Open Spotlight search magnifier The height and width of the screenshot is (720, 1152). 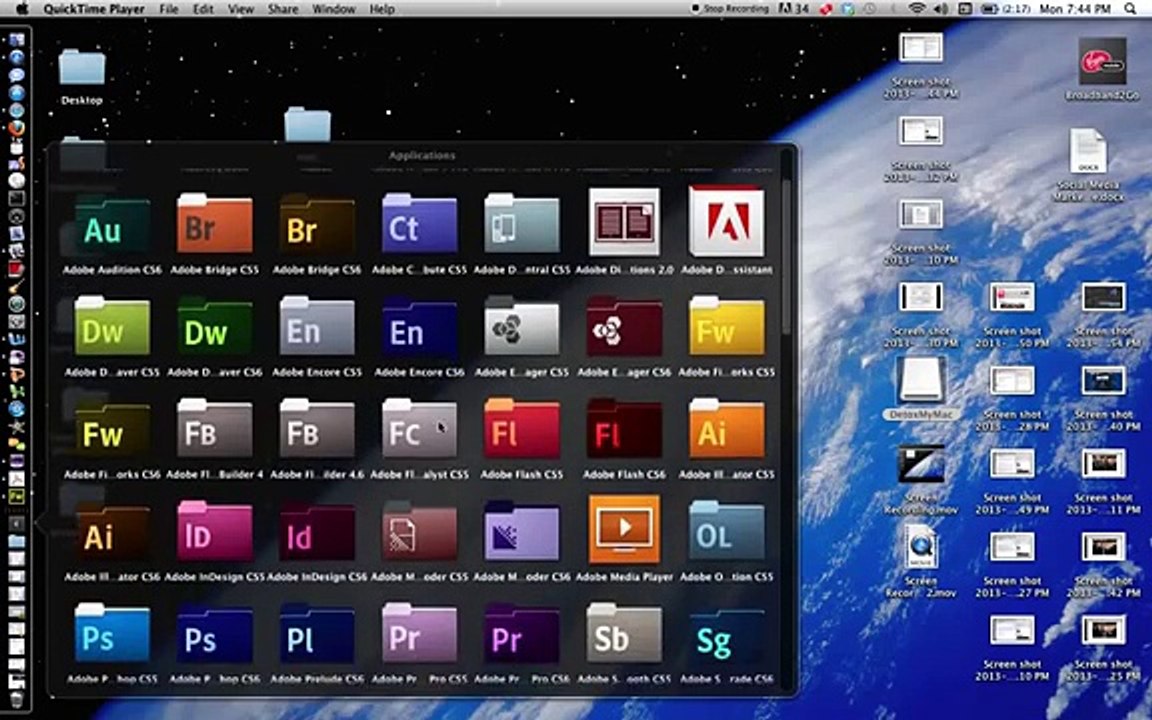(1130, 9)
